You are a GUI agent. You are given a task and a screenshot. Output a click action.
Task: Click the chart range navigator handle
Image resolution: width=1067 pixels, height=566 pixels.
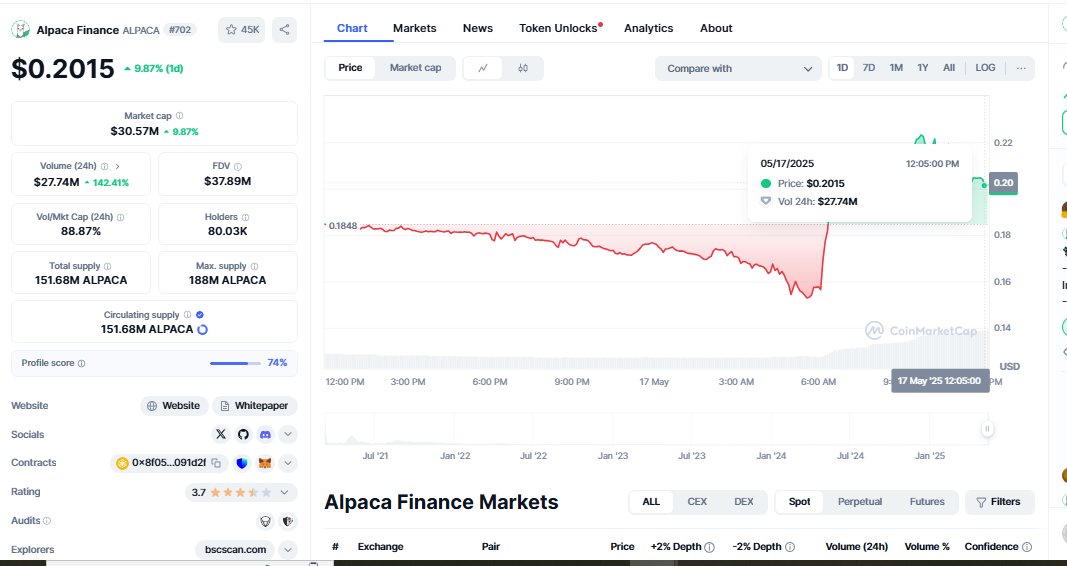(x=987, y=429)
